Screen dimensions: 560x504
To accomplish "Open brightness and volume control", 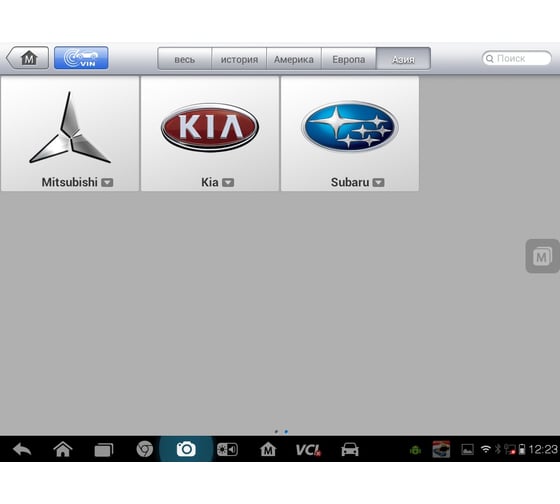I will click(227, 449).
